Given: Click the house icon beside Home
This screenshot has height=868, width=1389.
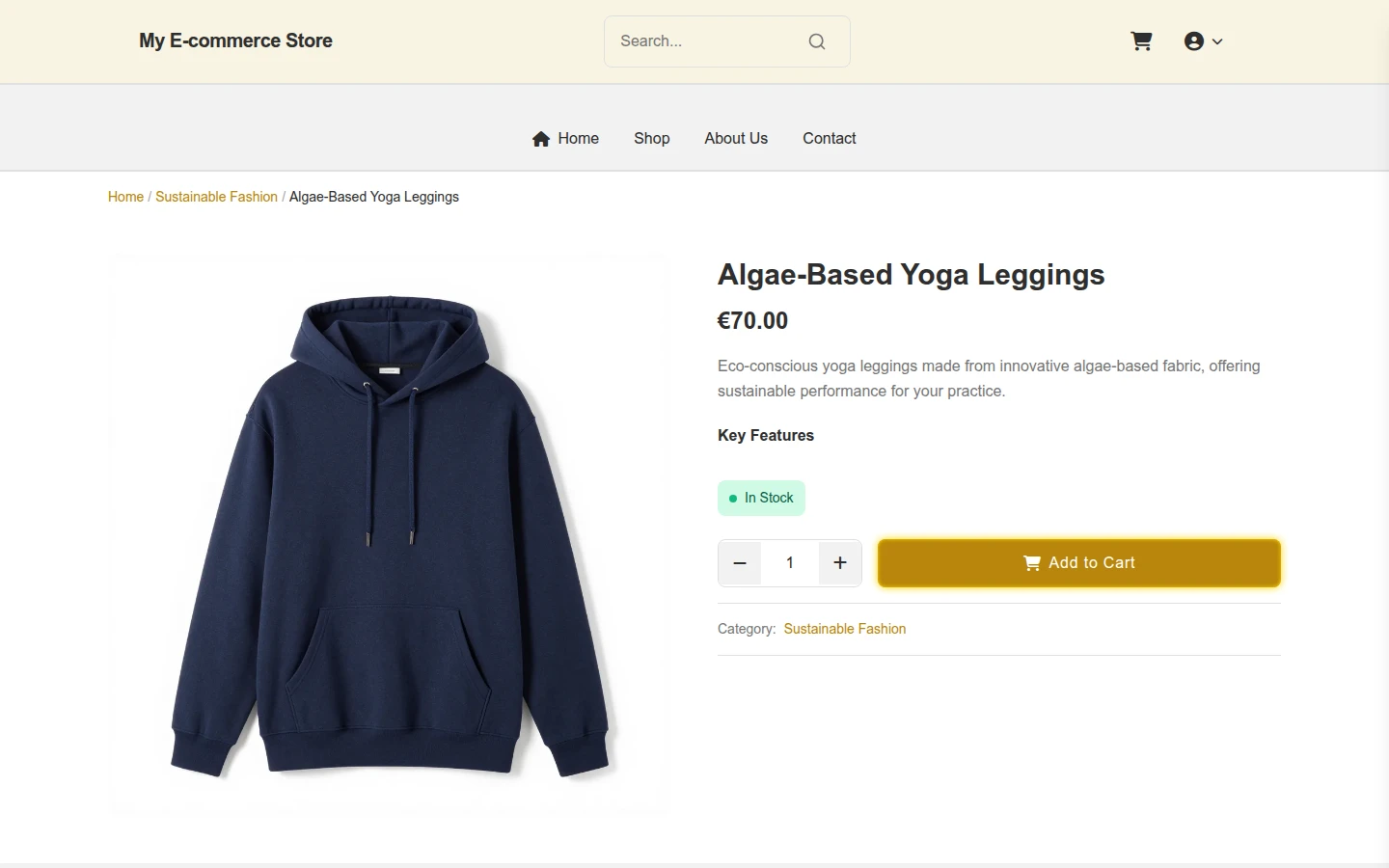Looking at the screenshot, I should tap(541, 139).
